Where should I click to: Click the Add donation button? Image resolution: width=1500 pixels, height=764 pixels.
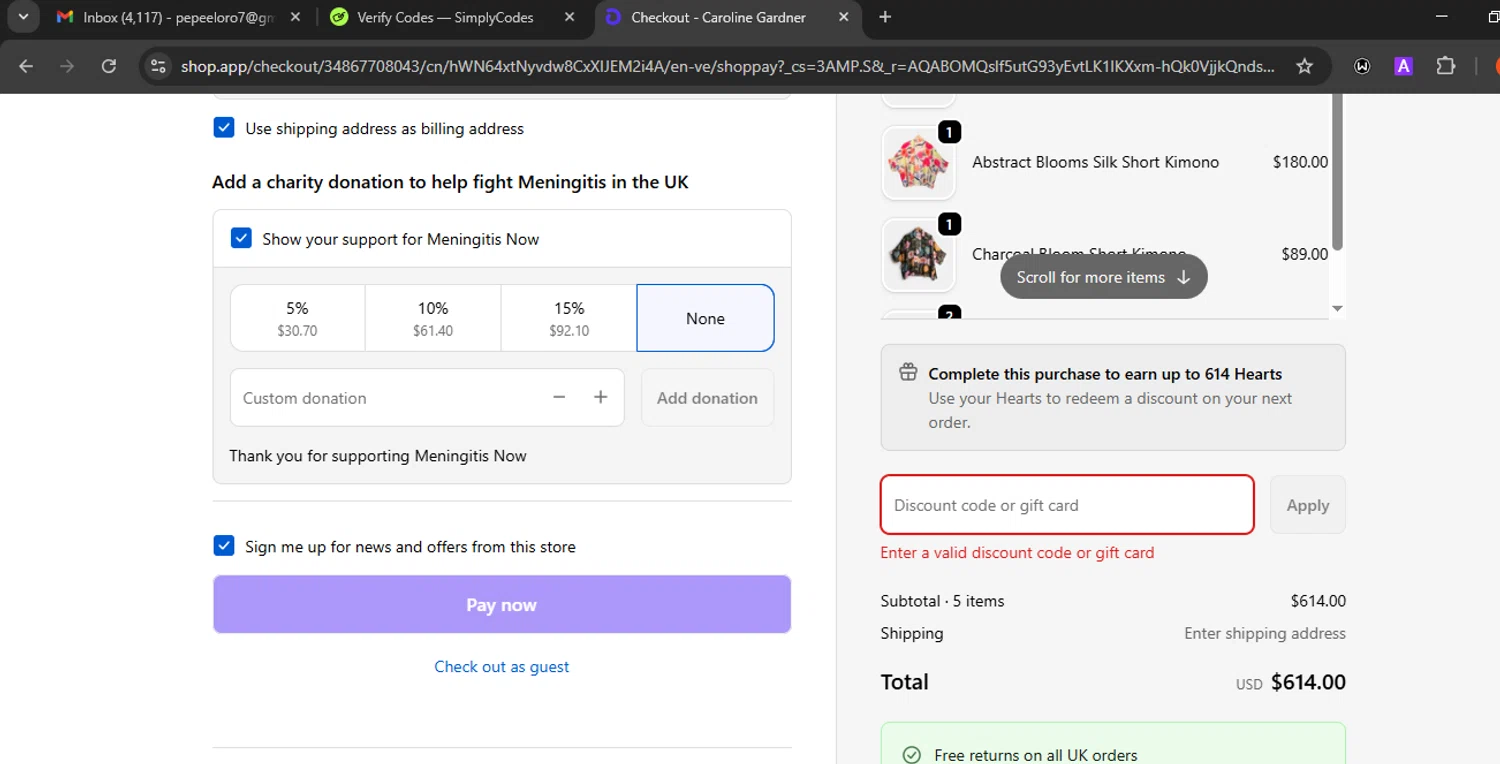(707, 397)
